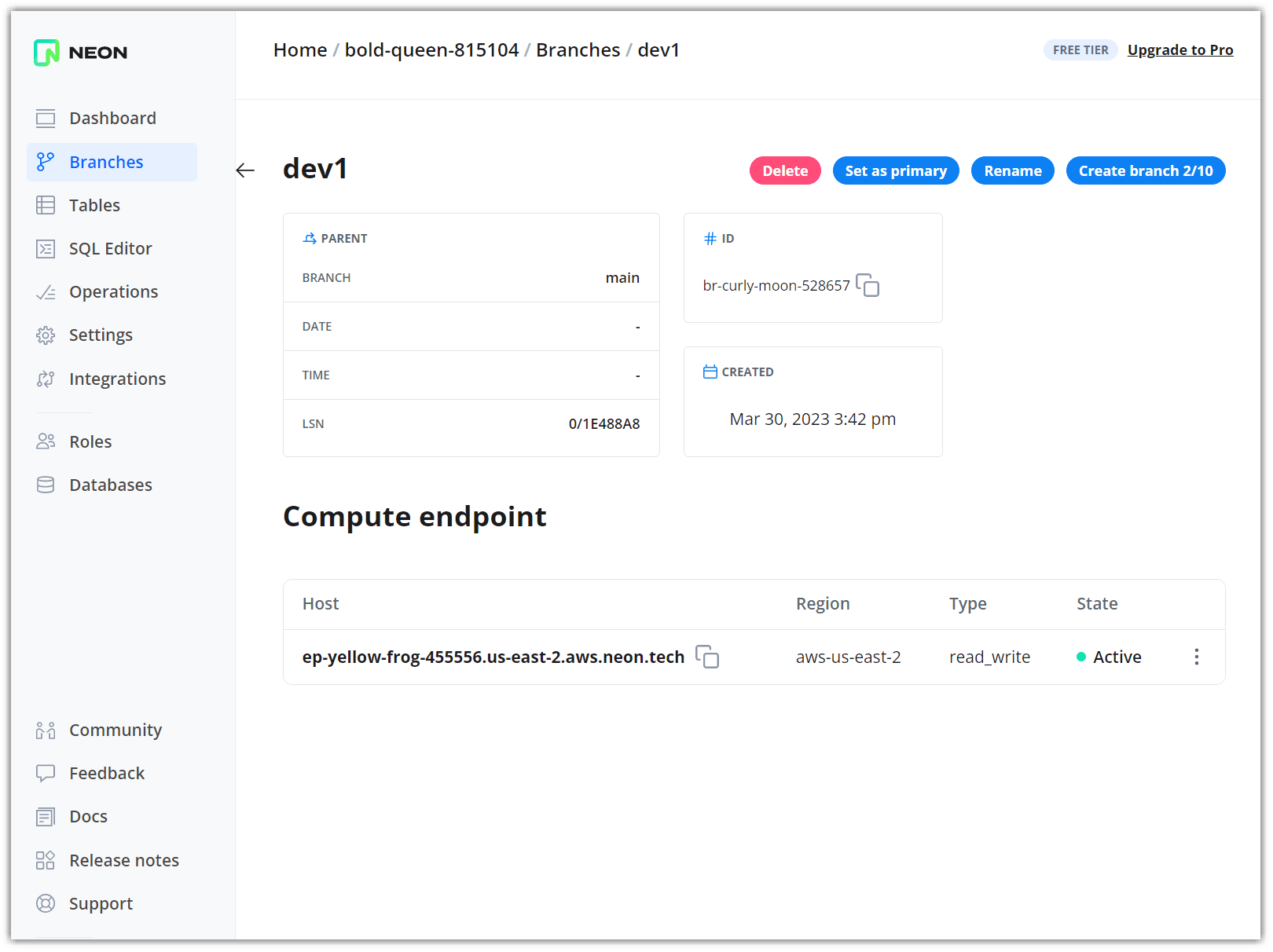The width and height of the screenshot is (1273, 952).
Task: Open Community link in sidebar
Action: [112, 730]
